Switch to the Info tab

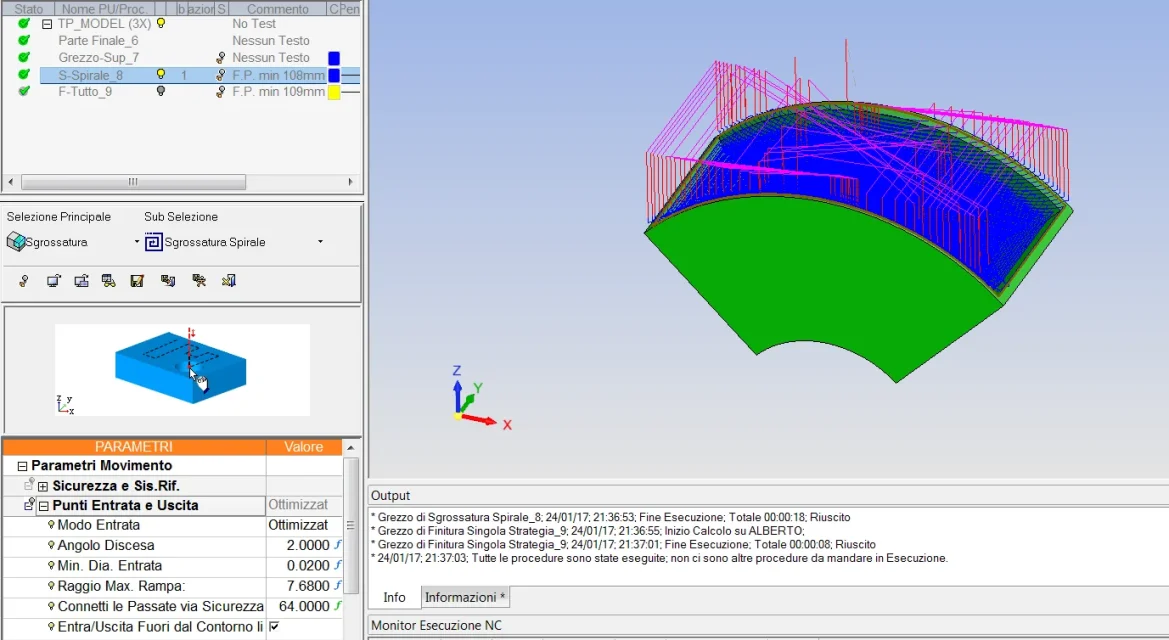pos(394,597)
